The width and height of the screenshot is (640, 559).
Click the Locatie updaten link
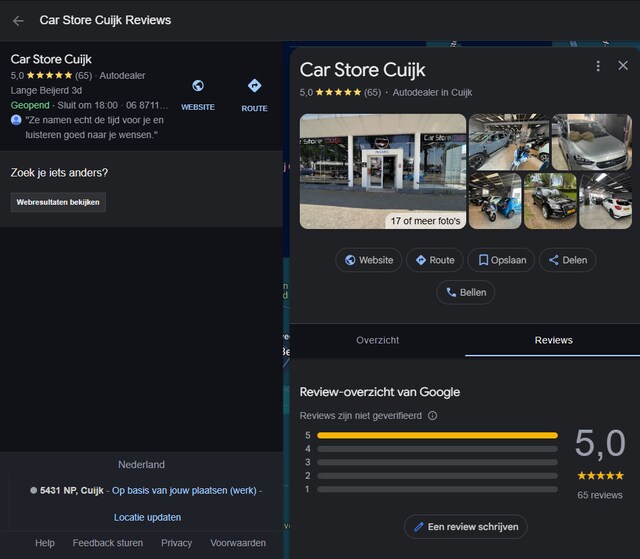tap(147, 517)
